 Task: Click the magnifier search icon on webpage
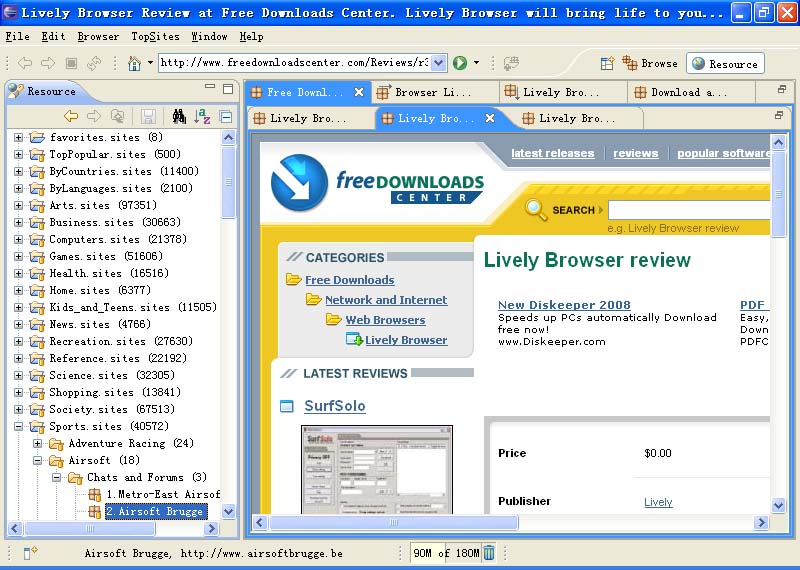tap(535, 209)
